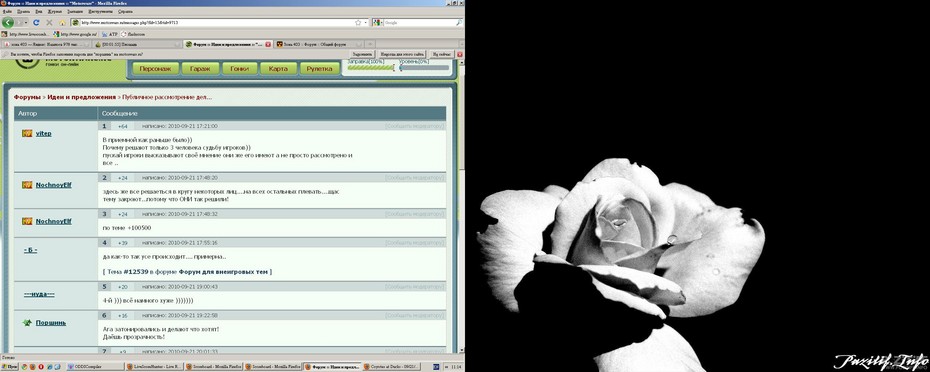The height and width of the screenshot is (372, 930).
Task: Open the Журнал menu
Action: pos(55,11)
